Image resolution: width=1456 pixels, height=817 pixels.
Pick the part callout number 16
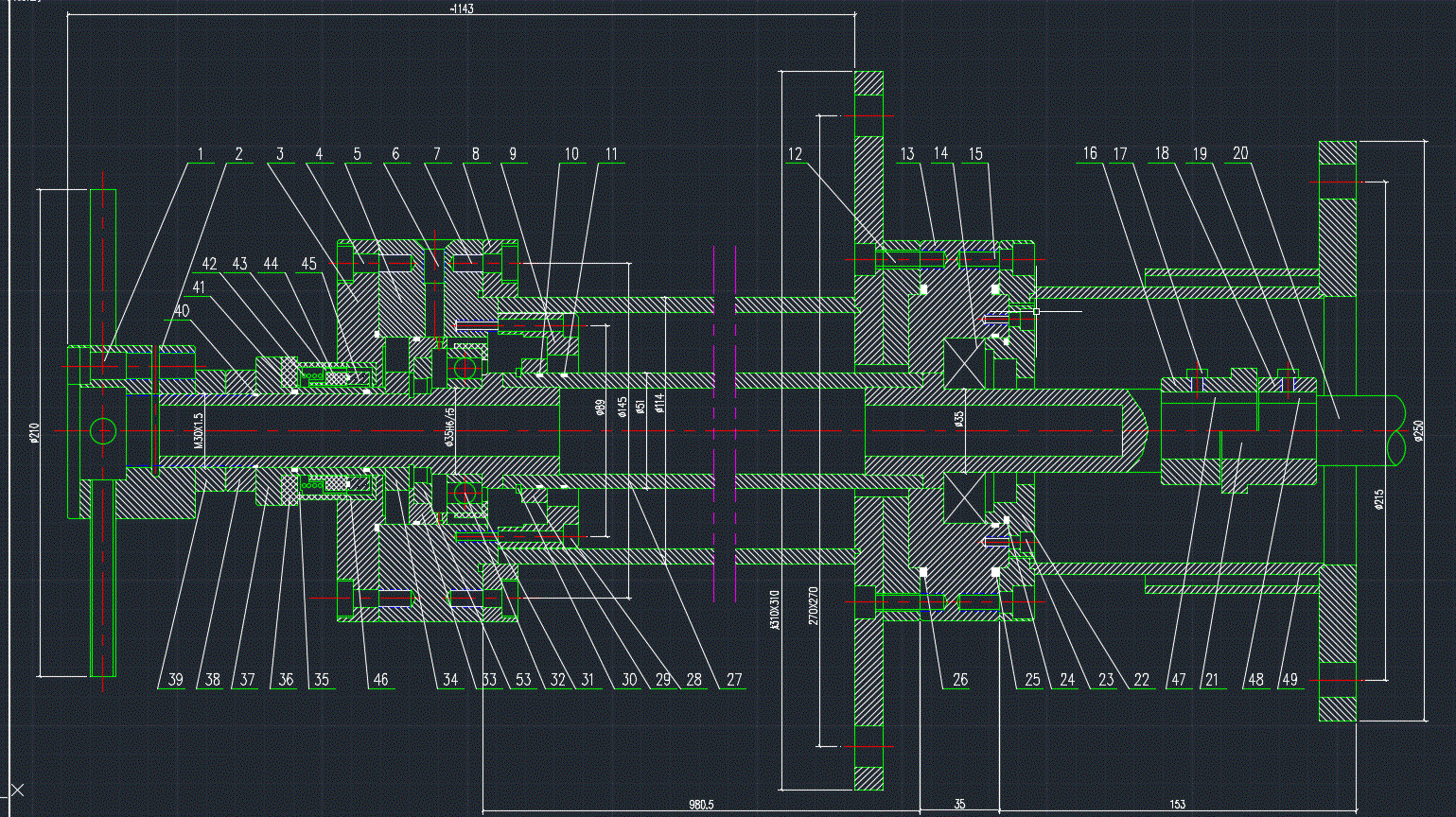pyautogui.click(x=1090, y=153)
